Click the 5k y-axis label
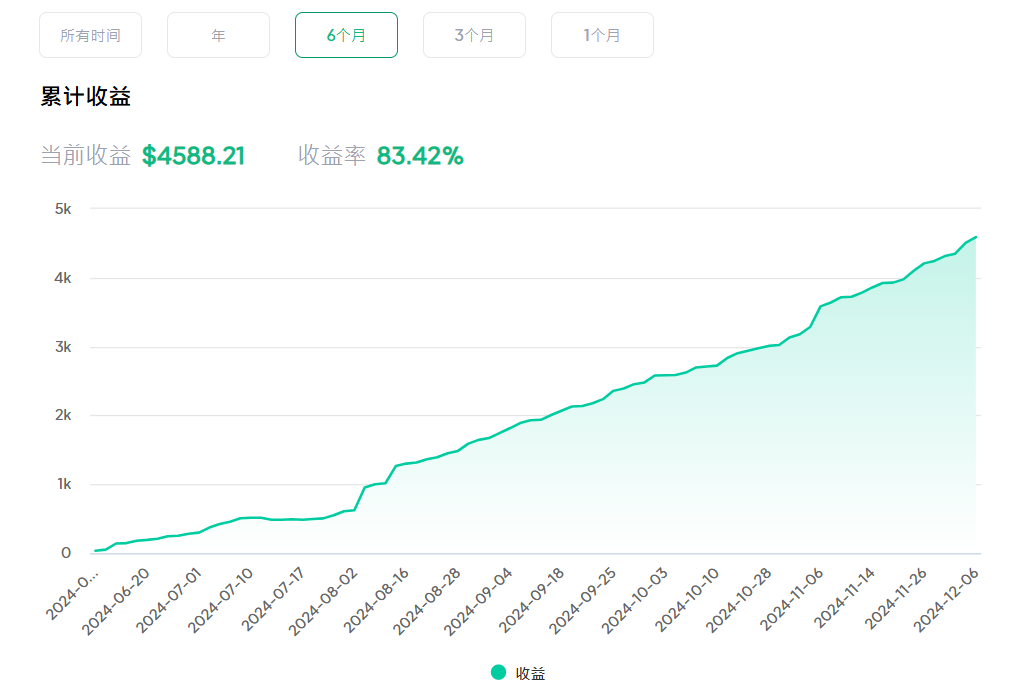 pyautogui.click(x=63, y=209)
